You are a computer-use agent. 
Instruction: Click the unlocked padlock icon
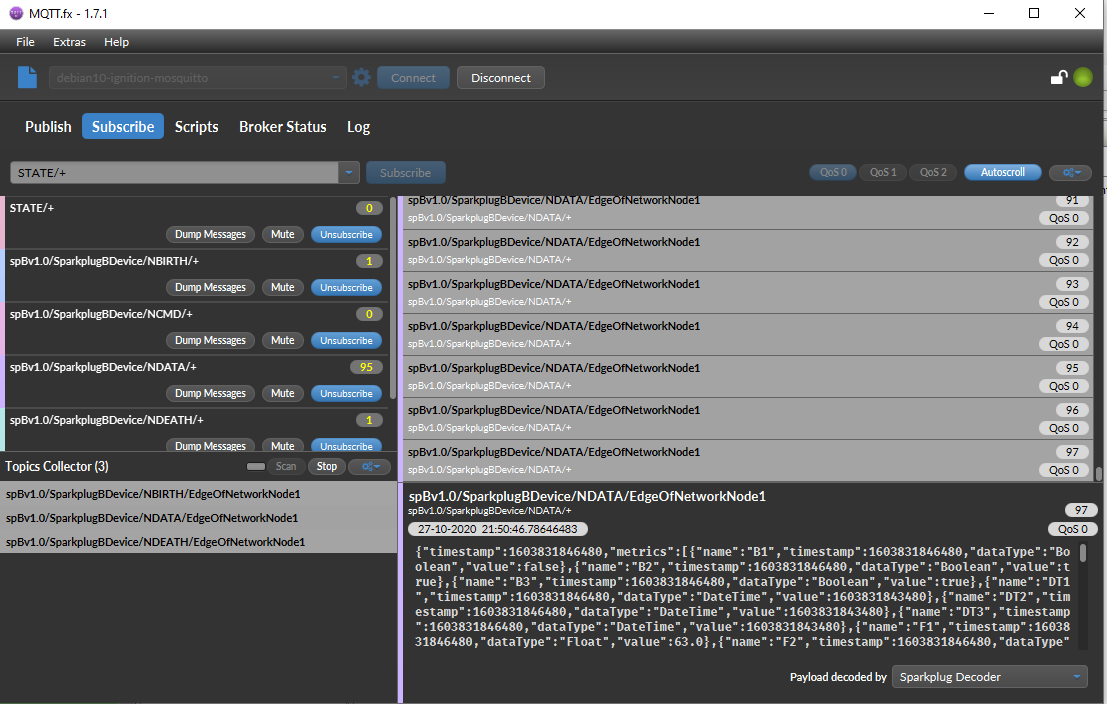click(x=1058, y=77)
